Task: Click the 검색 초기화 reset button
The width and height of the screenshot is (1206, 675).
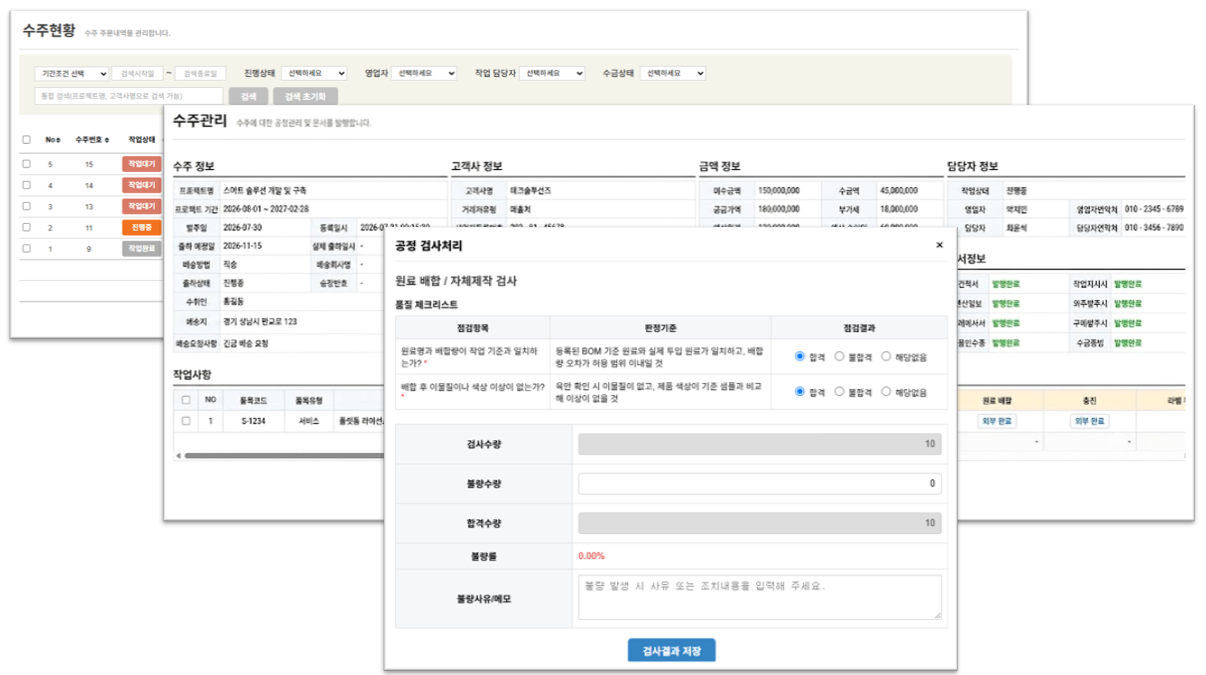Action: point(306,97)
